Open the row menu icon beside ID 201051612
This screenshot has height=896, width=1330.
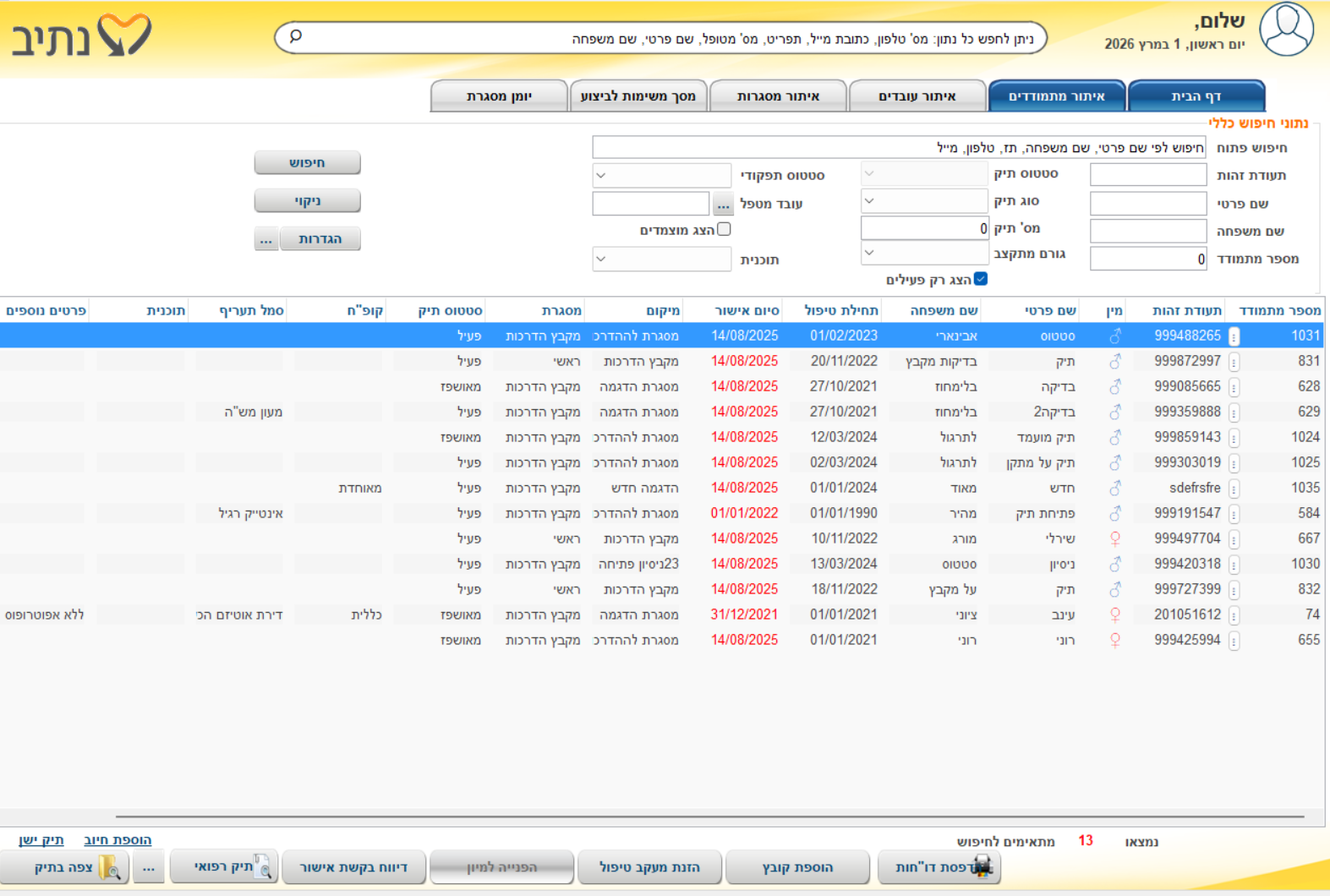click(x=1234, y=615)
